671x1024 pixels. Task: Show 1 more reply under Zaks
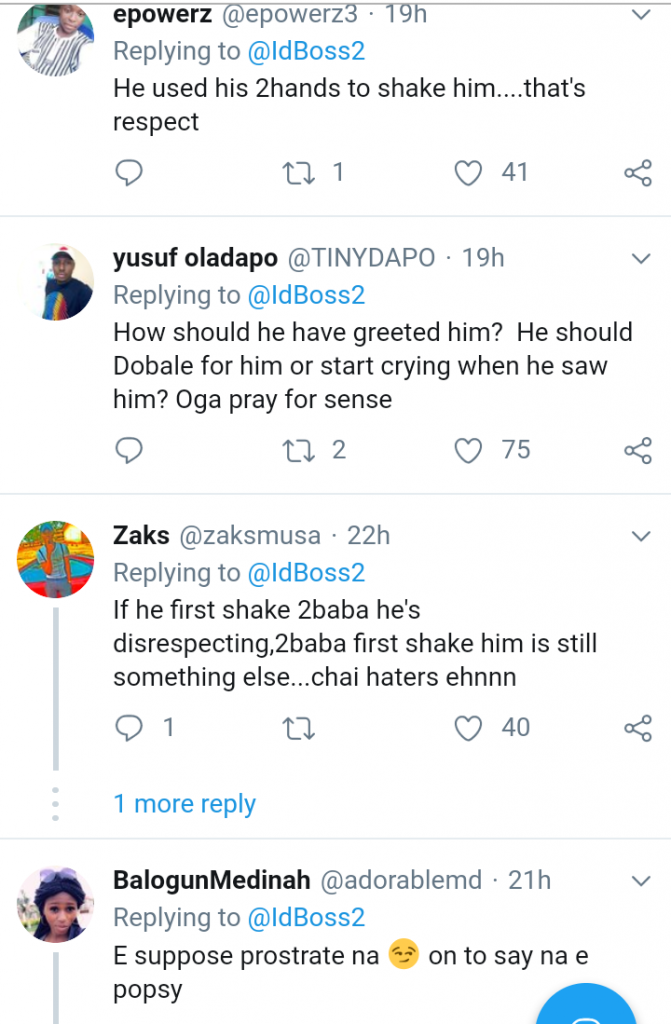pos(185,804)
